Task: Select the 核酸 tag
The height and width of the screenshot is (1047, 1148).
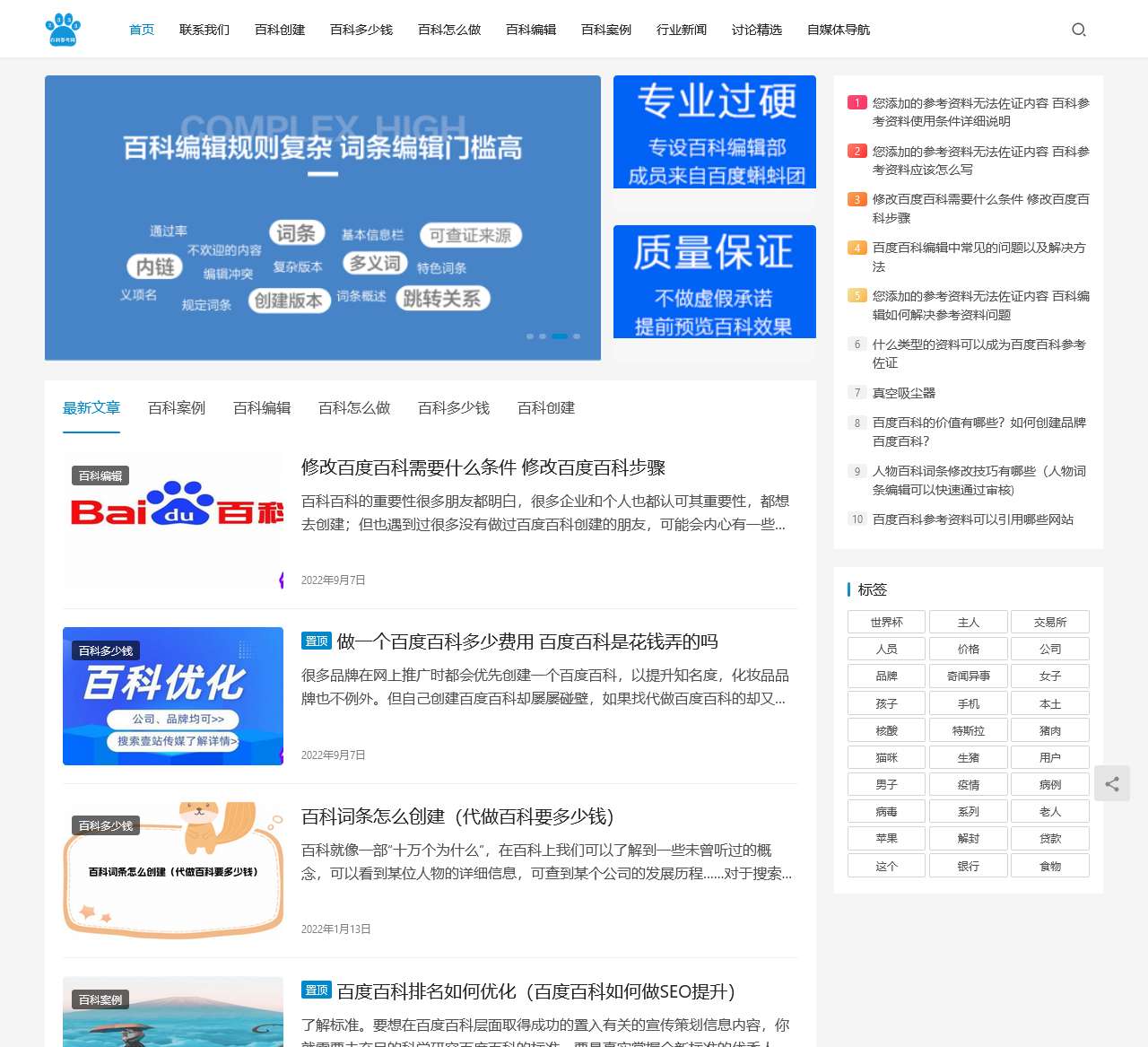Action: point(887,730)
